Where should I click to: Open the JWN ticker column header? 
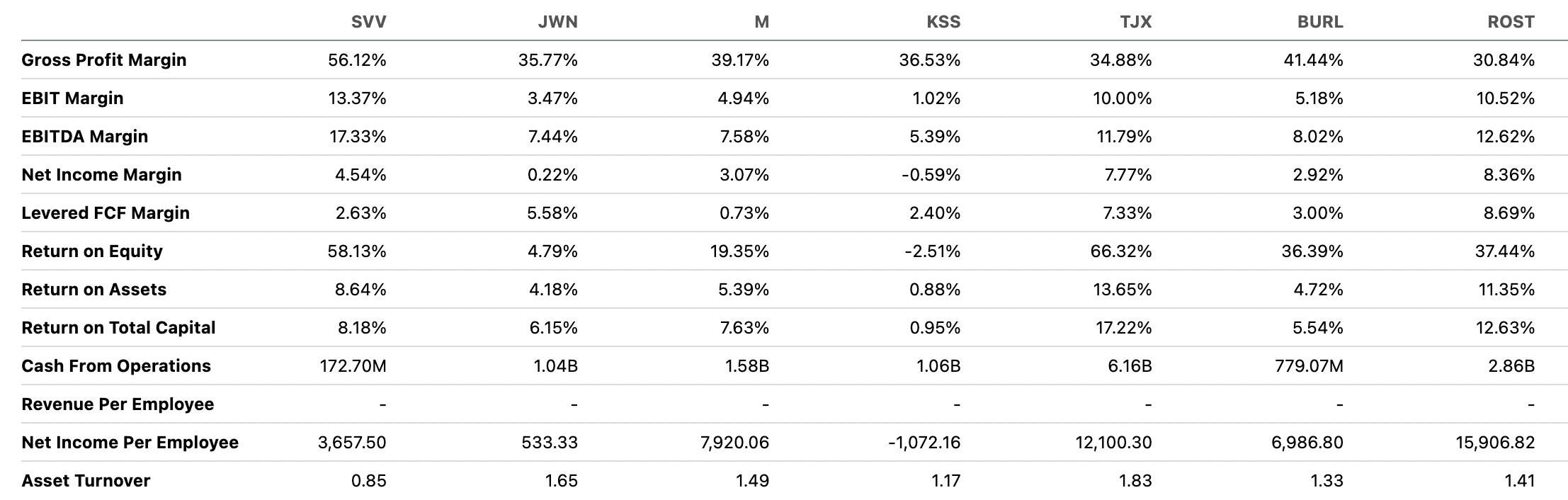point(558,22)
